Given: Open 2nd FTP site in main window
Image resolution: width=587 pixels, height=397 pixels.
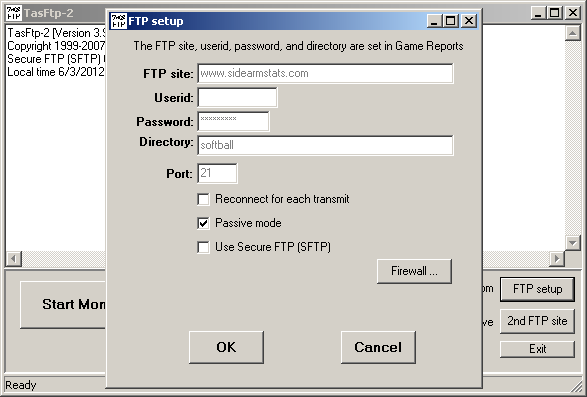Looking at the screenshot, I should [537, 321].
